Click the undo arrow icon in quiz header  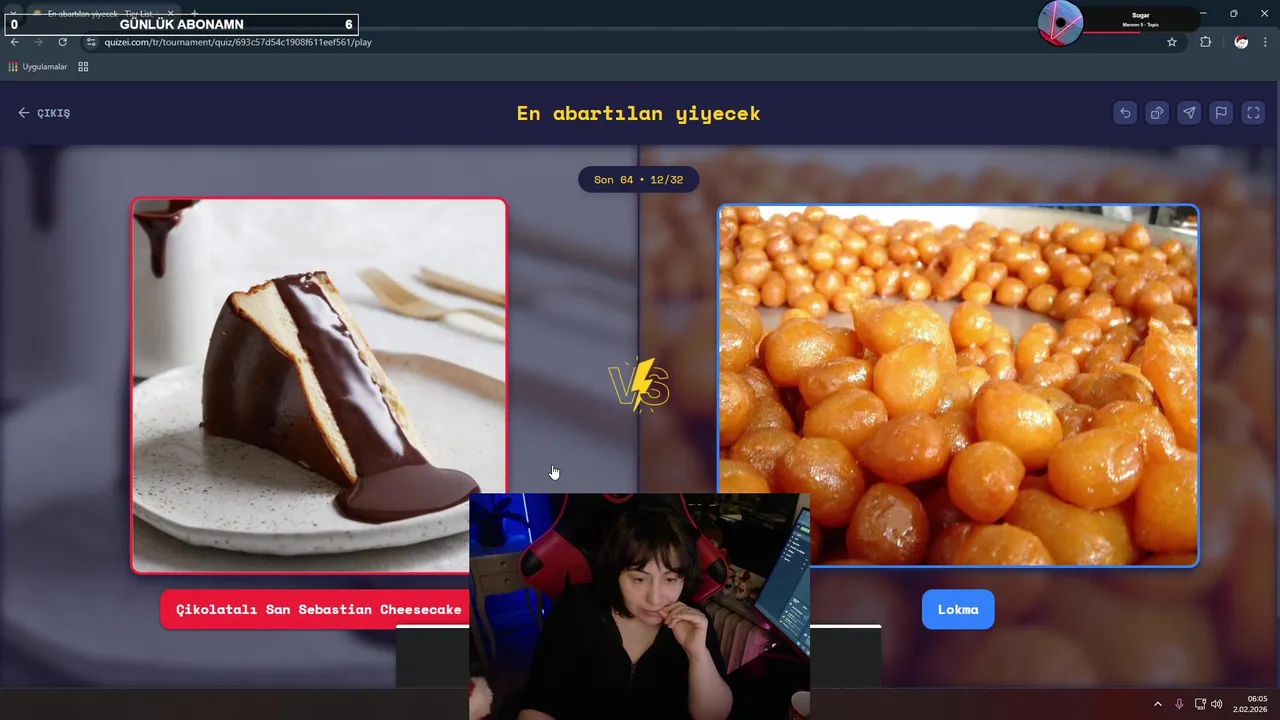tap(1125, 113)
